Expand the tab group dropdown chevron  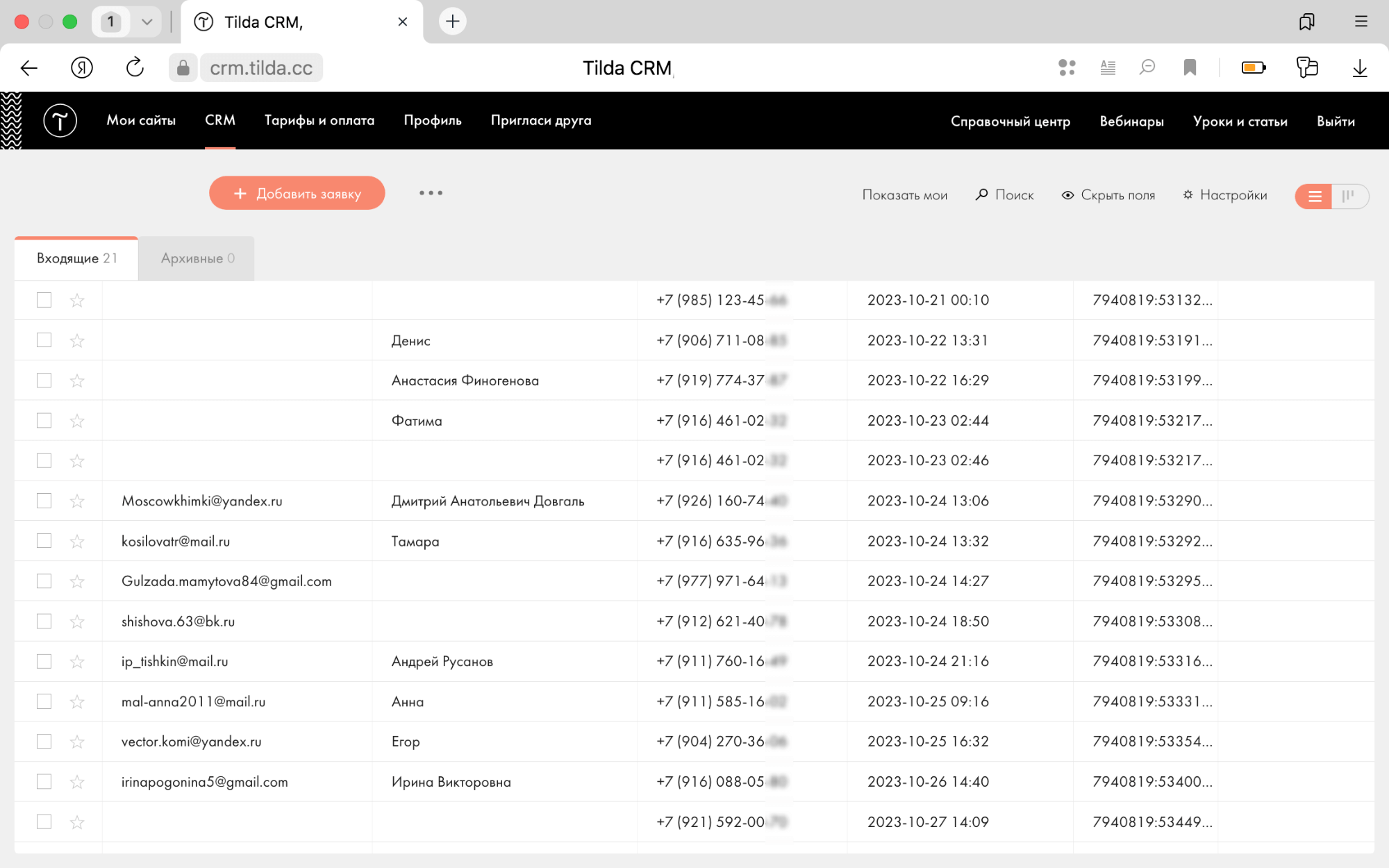click(x=147, y=22)
